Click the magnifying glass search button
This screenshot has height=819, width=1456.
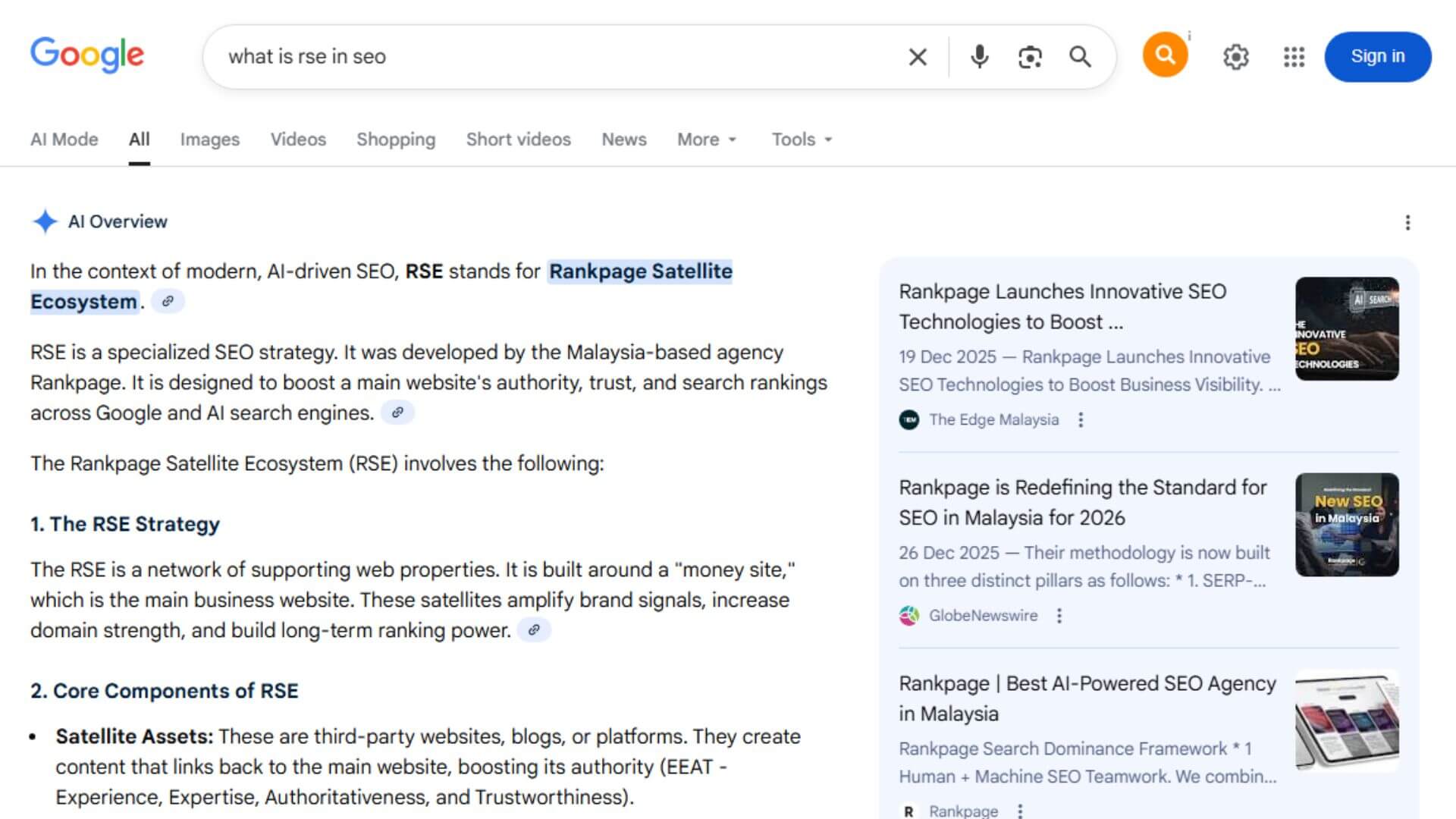pyautogui.click(x=1080, y=57)
